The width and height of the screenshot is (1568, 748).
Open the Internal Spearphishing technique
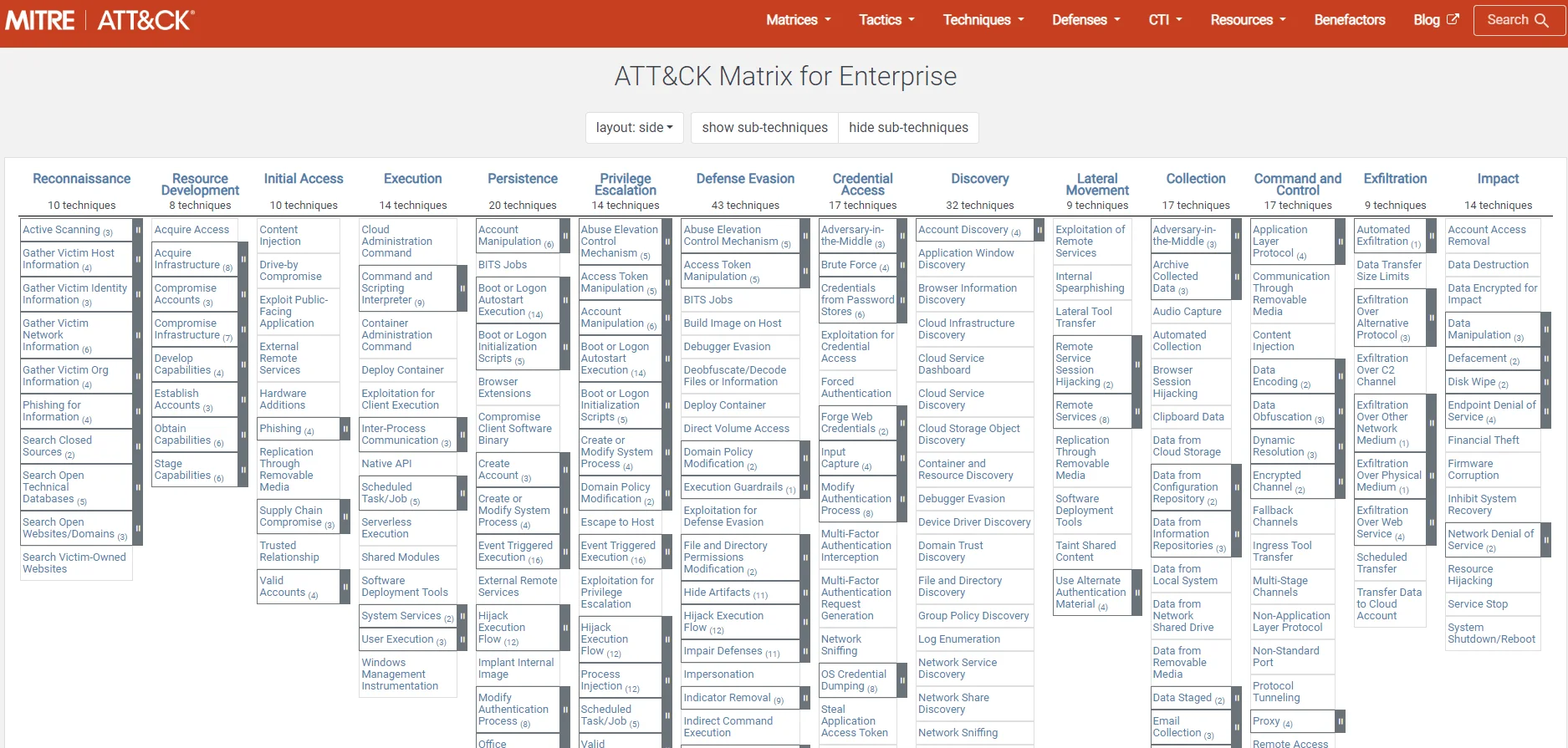pos(1090,282)
